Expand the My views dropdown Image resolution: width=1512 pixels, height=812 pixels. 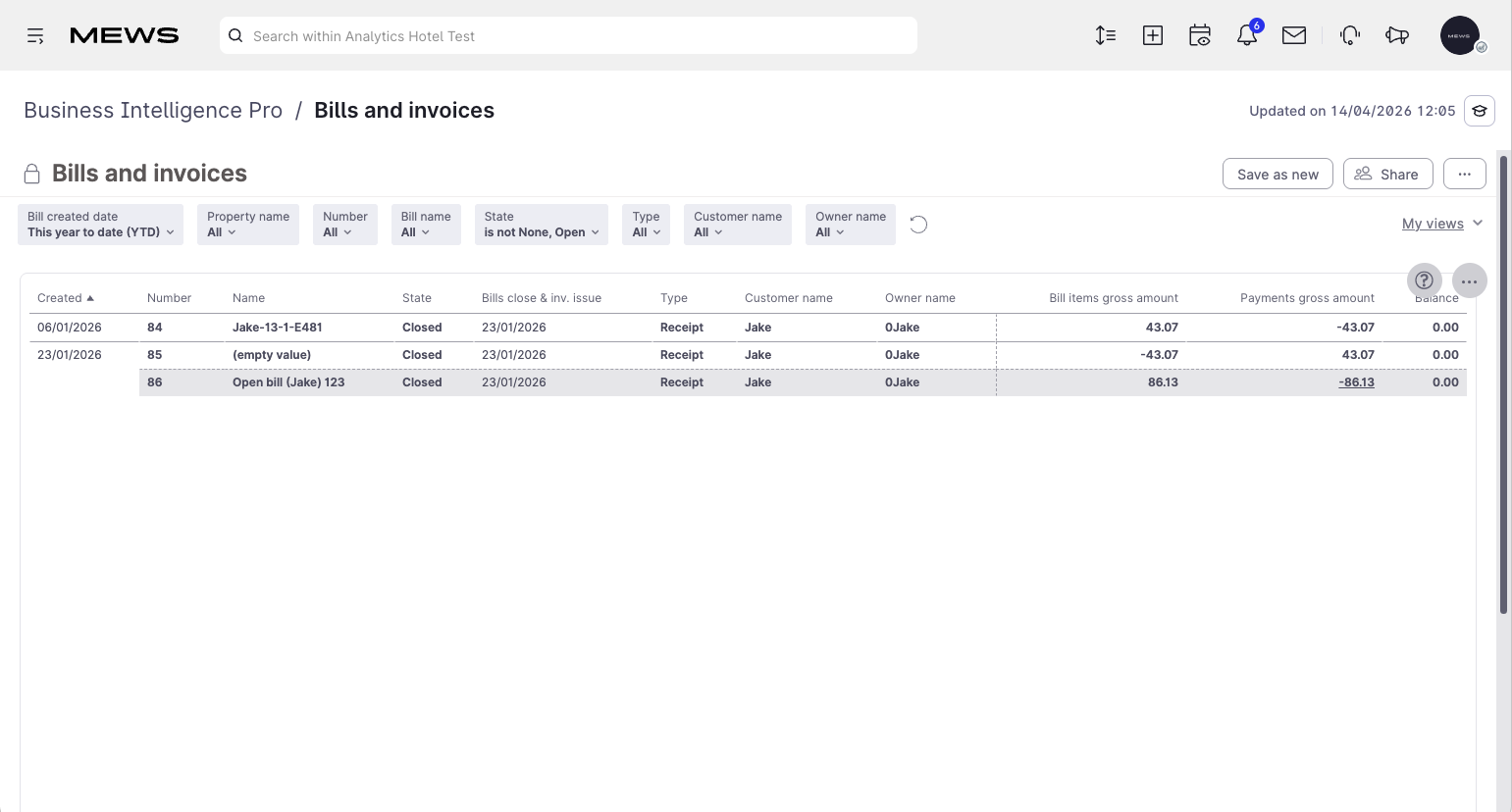[x=1442, y=224]
